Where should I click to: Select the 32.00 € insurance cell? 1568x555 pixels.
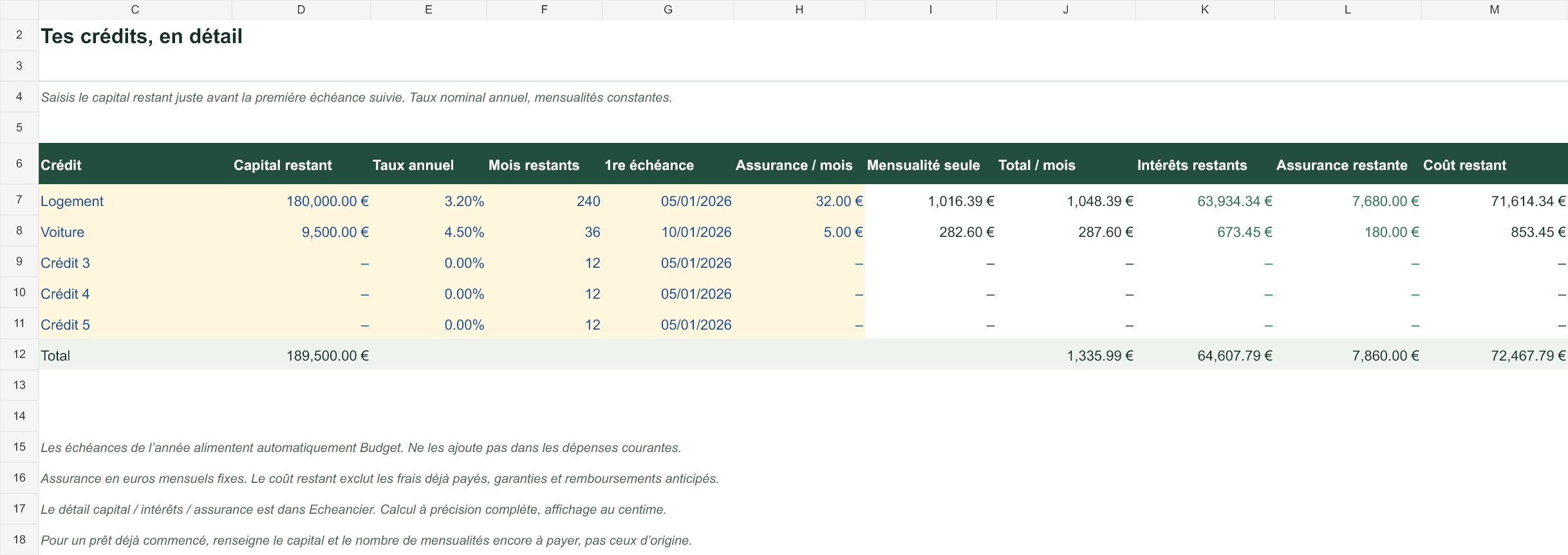point(799,201)
